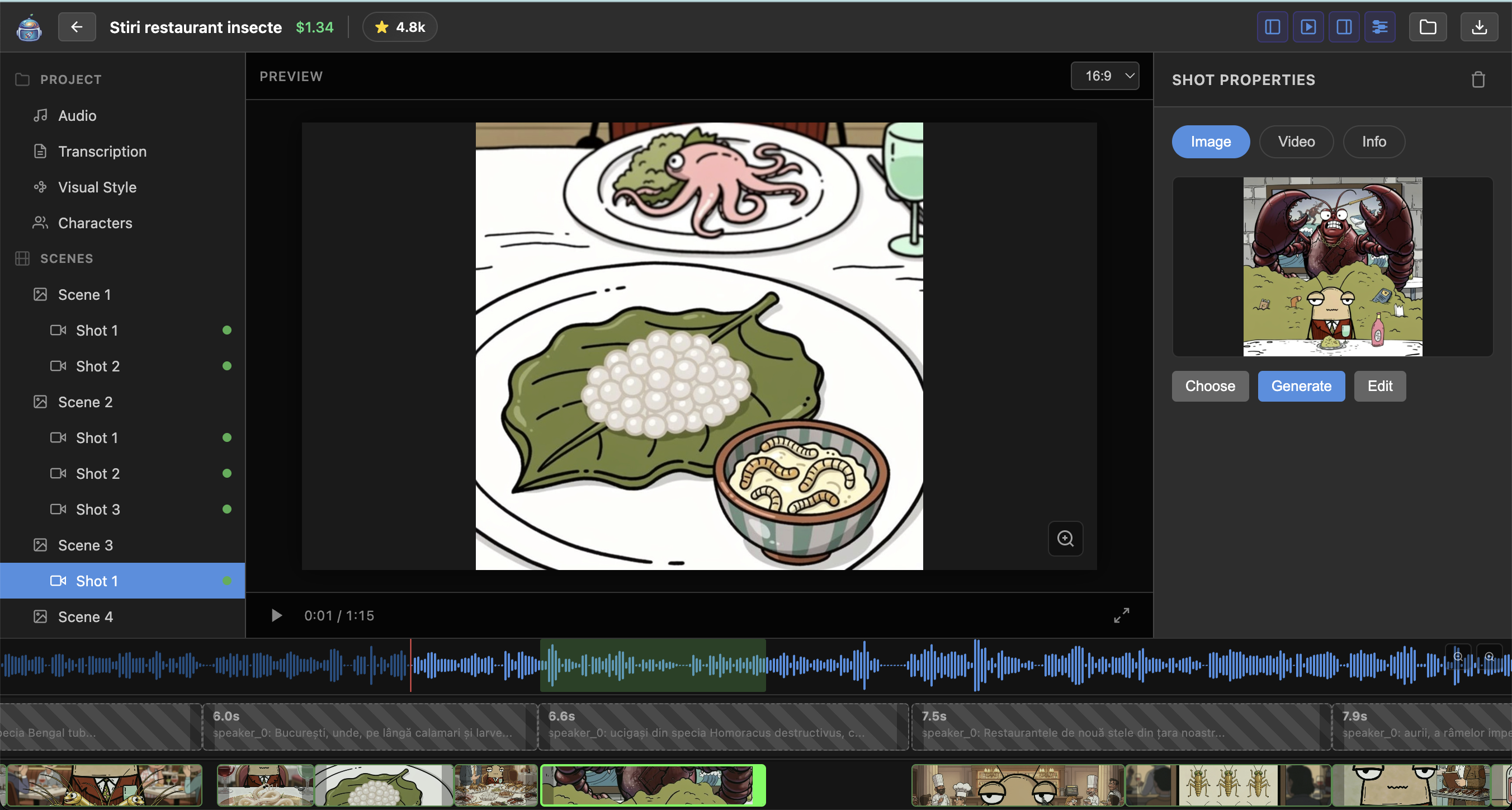This screenshot has width=1512, height=810.
Task: Delete shot with trash icon
Action: pyautogui.click(x=1477, y=80)
